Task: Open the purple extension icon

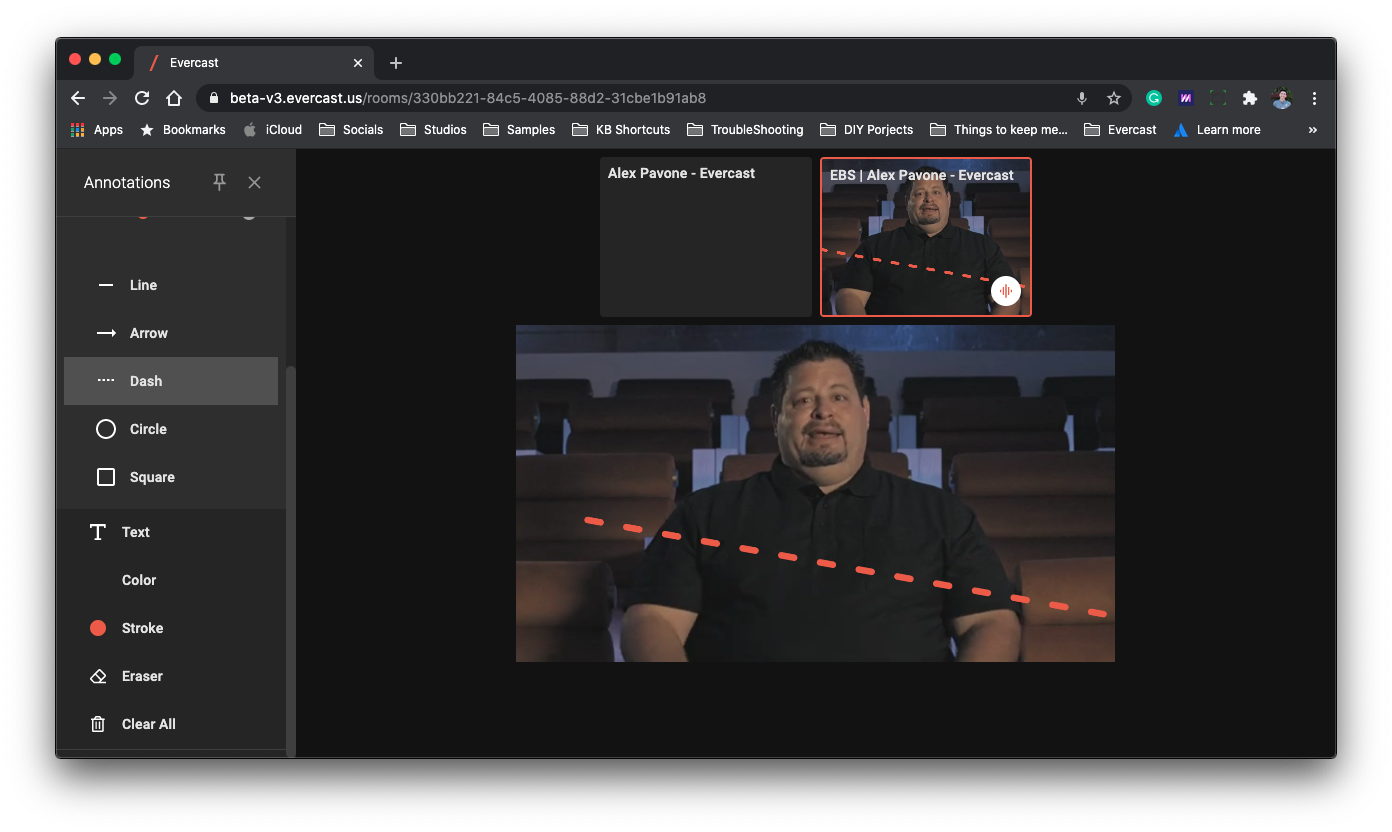Action: pos(1186,98)
